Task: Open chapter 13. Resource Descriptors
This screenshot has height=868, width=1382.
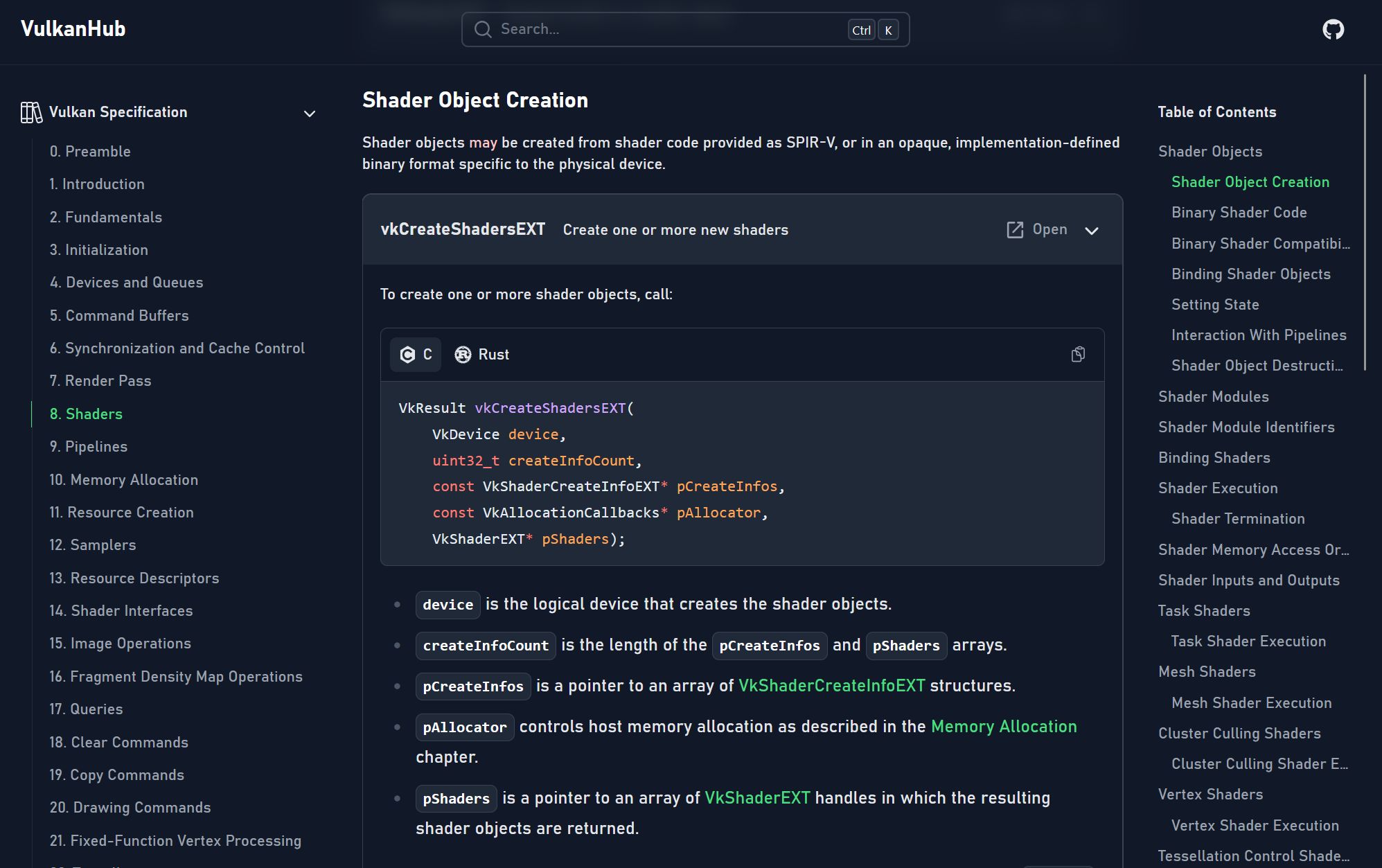Action: pos(134,578)
